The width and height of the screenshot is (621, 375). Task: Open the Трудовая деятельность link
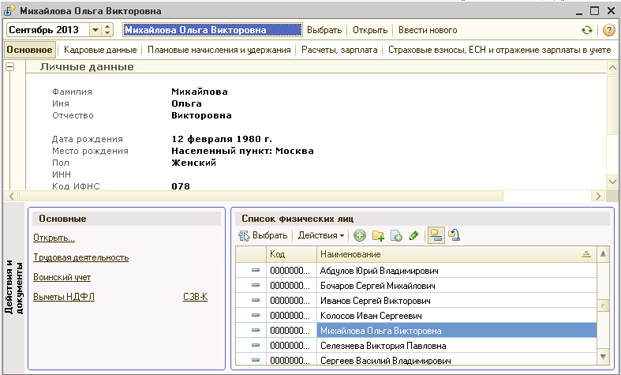click(x=81, y=257)
